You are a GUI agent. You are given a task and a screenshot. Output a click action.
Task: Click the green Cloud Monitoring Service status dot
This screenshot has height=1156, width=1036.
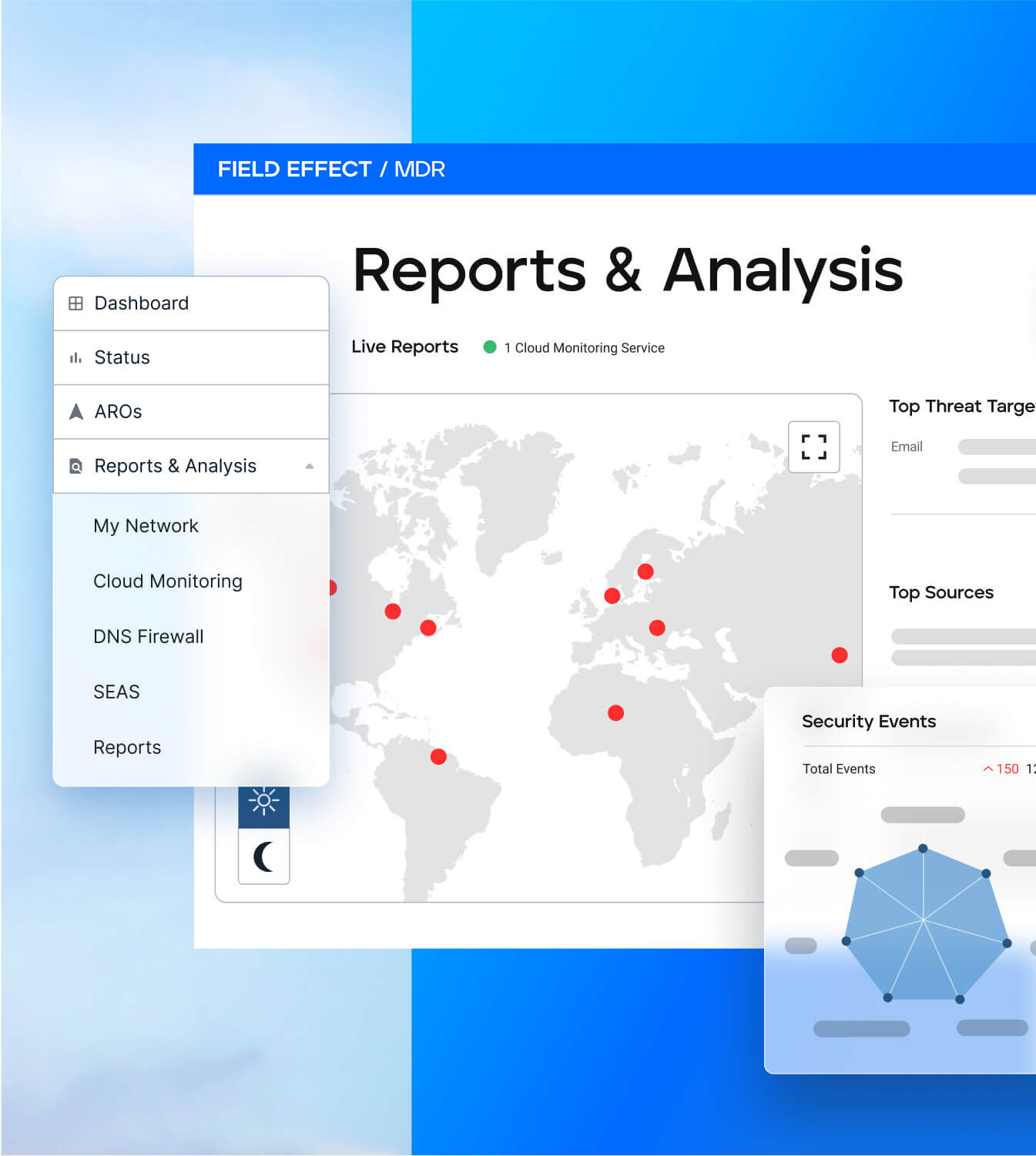click(490, 347)
